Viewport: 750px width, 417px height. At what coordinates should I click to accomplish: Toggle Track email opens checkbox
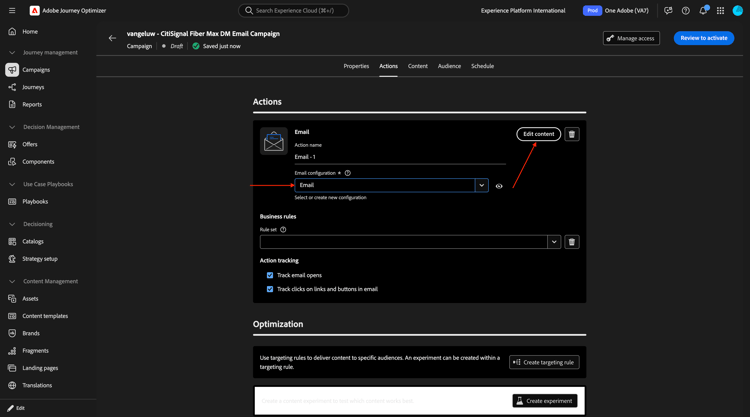coord(270,275)
